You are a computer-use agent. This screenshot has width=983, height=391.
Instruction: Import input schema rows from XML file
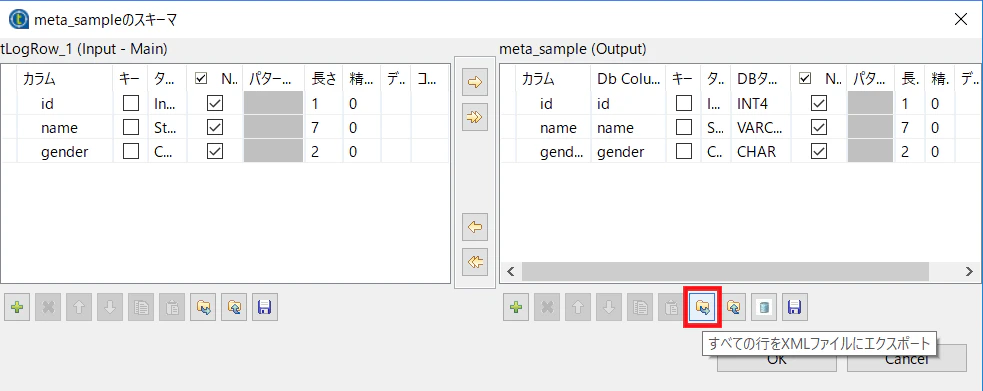234,308
